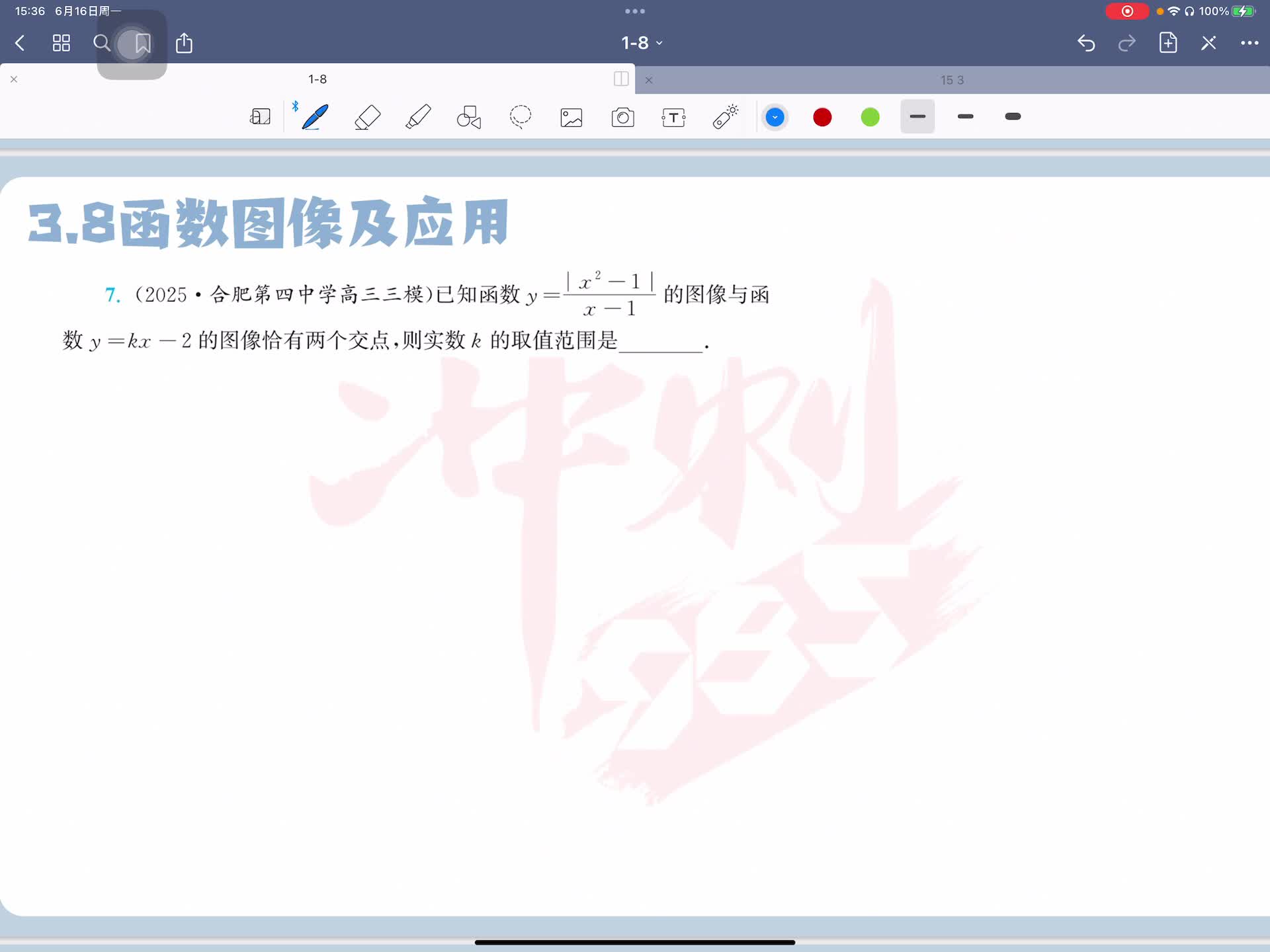Select the Text box tool
Image resolution: width=1270 pixels, height=952 pixels.
click(x=673, y=117)
